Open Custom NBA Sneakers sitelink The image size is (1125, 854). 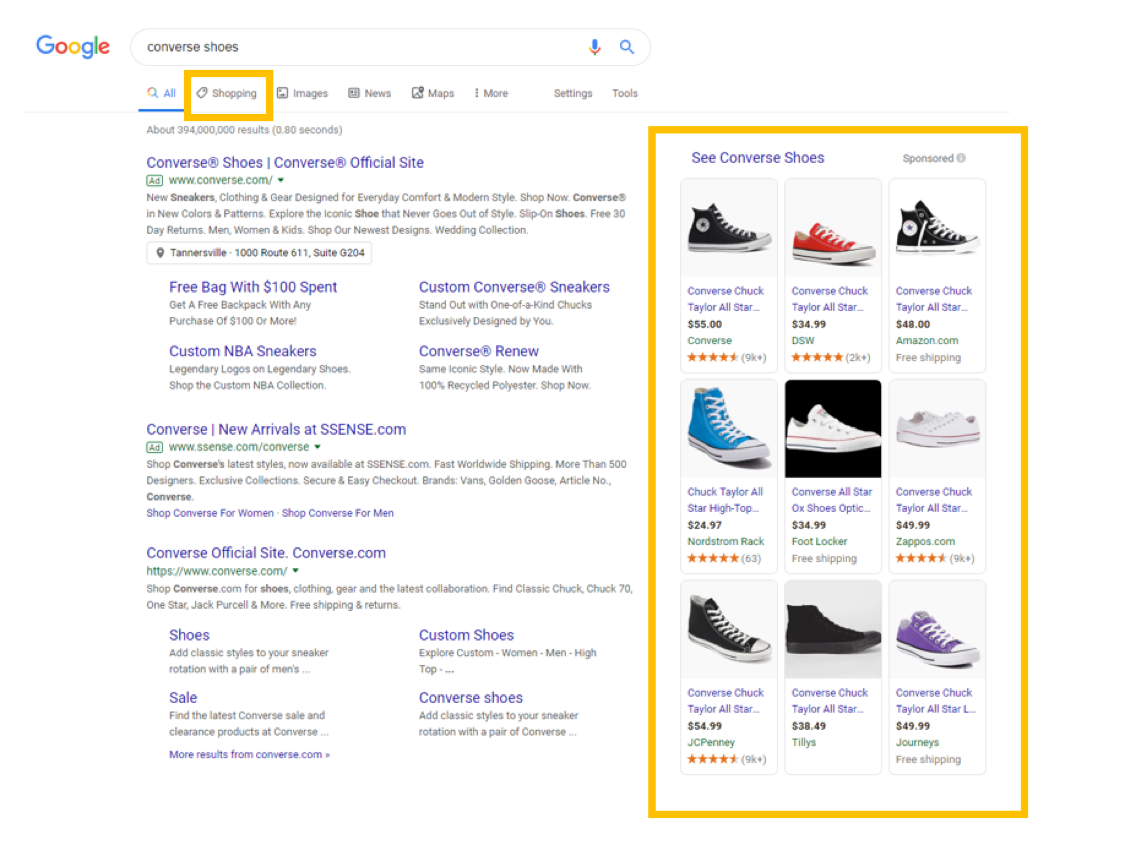[243, 351]
